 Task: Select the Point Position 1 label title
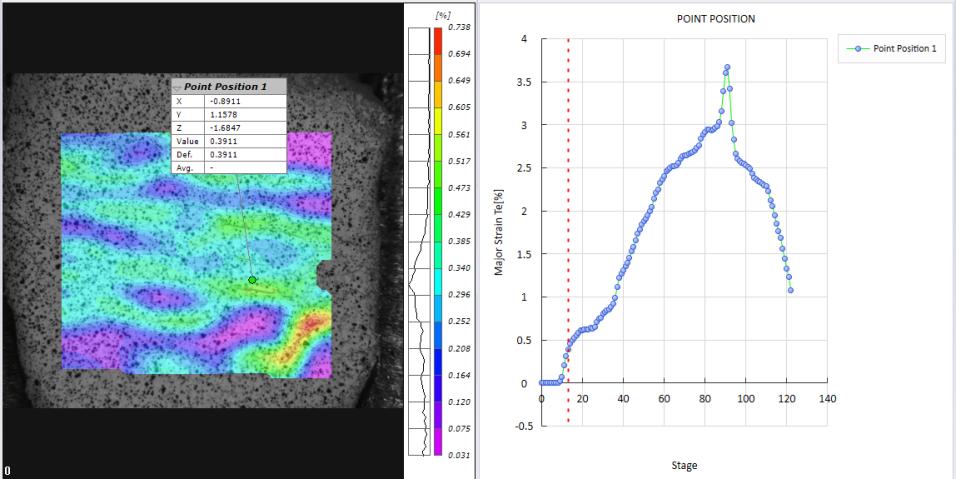click(x=225, y=87)
